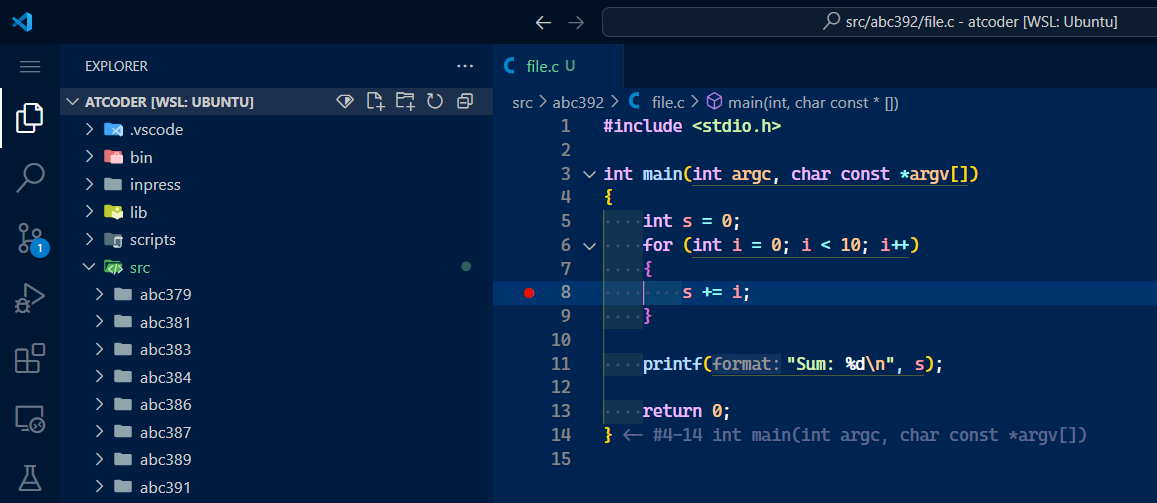Collapse the src folder

pyautogui.click(x=89, y=267)
